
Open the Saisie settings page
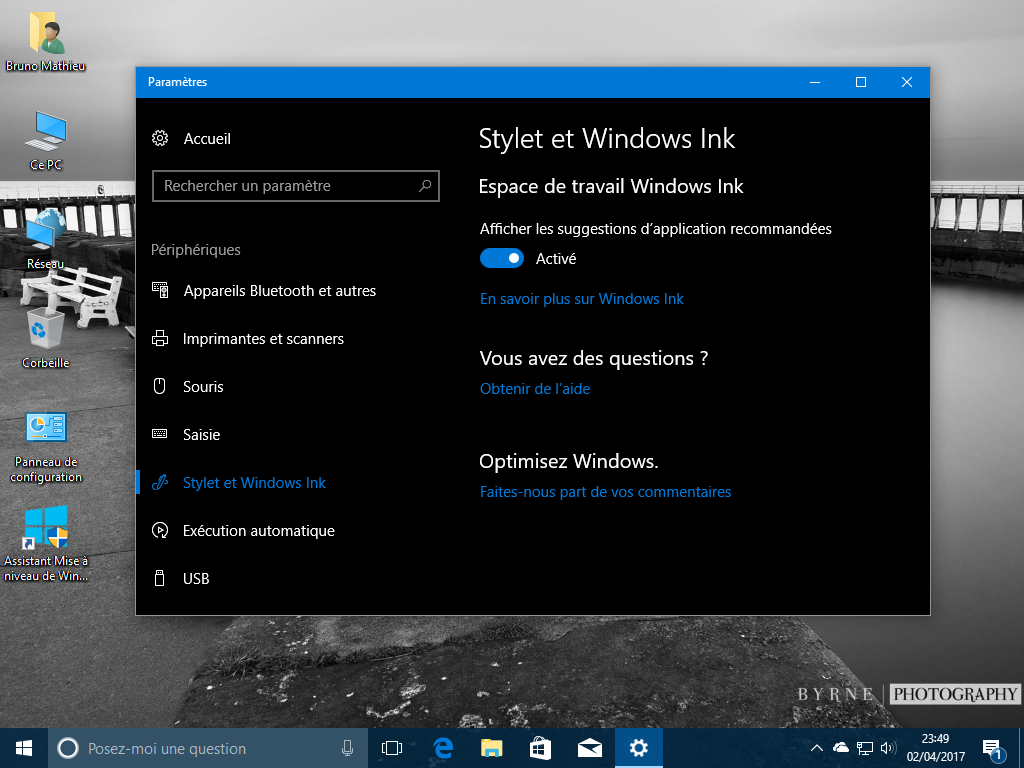[x=201, y=434]
